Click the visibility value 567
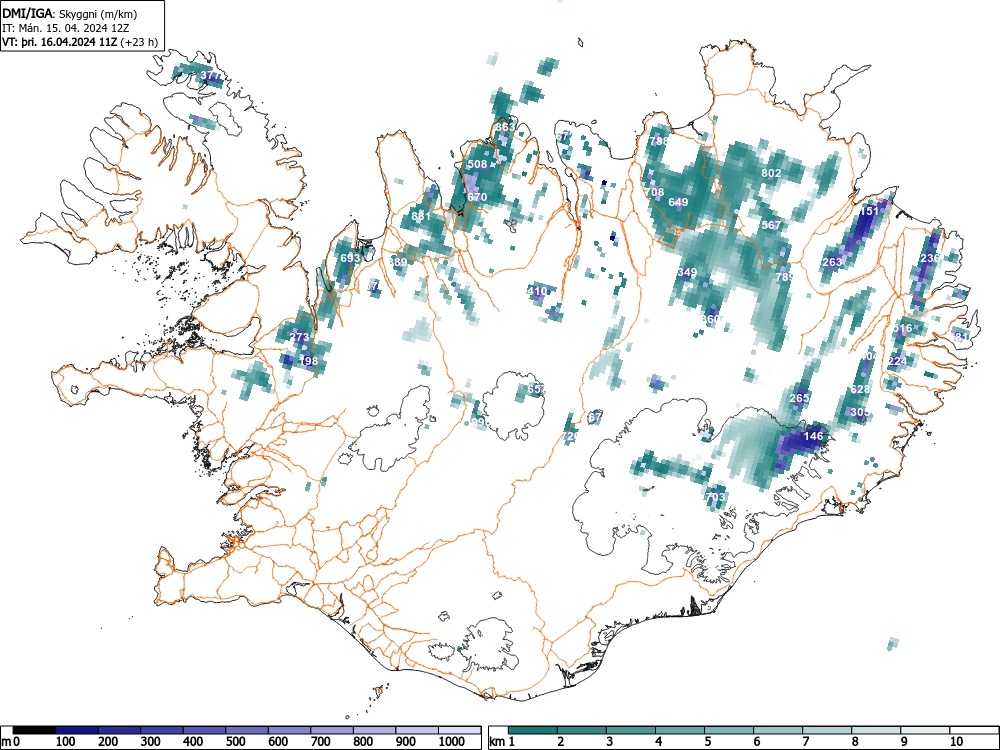 (x=771, y=225)
